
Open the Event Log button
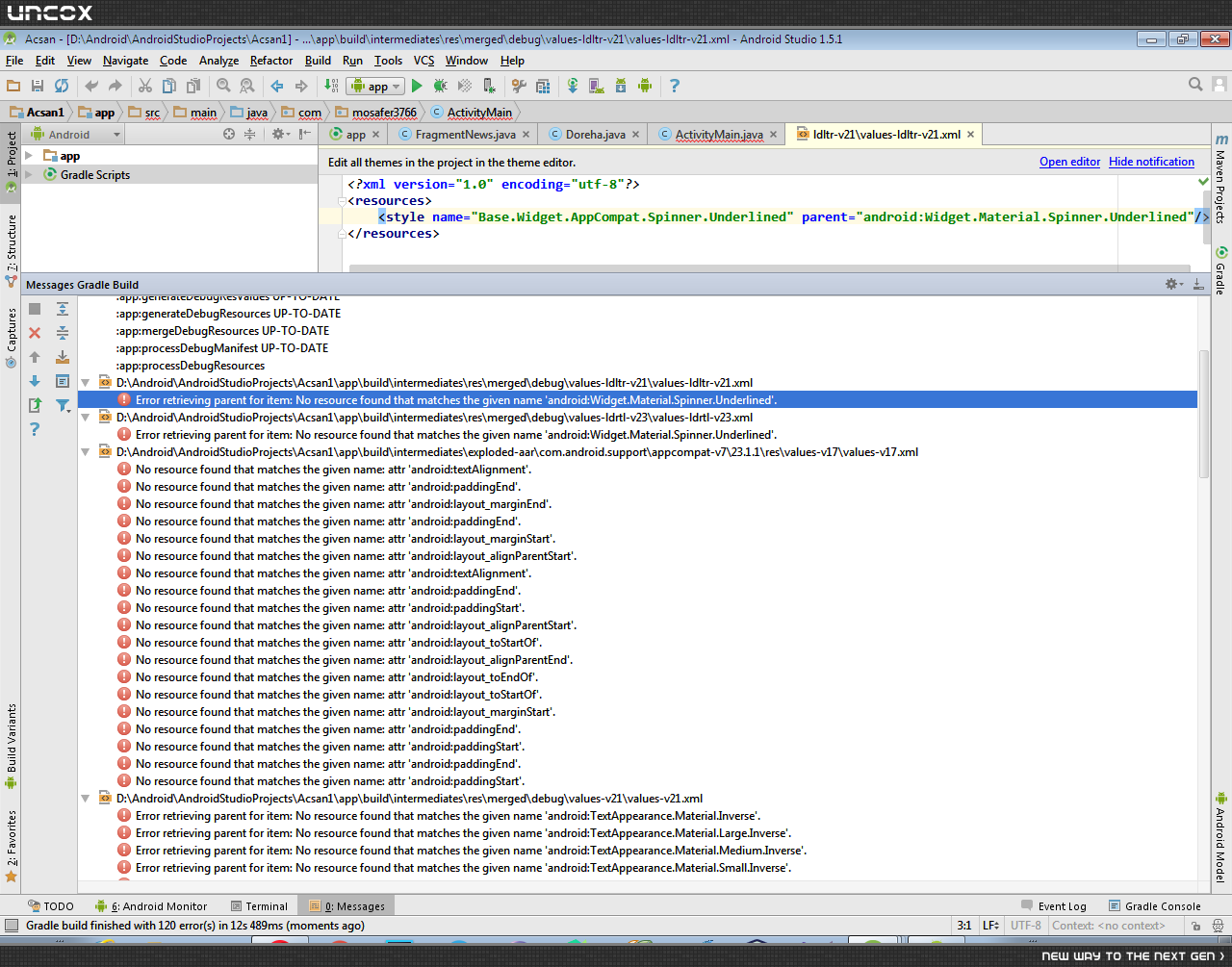tap(1053, 906)
